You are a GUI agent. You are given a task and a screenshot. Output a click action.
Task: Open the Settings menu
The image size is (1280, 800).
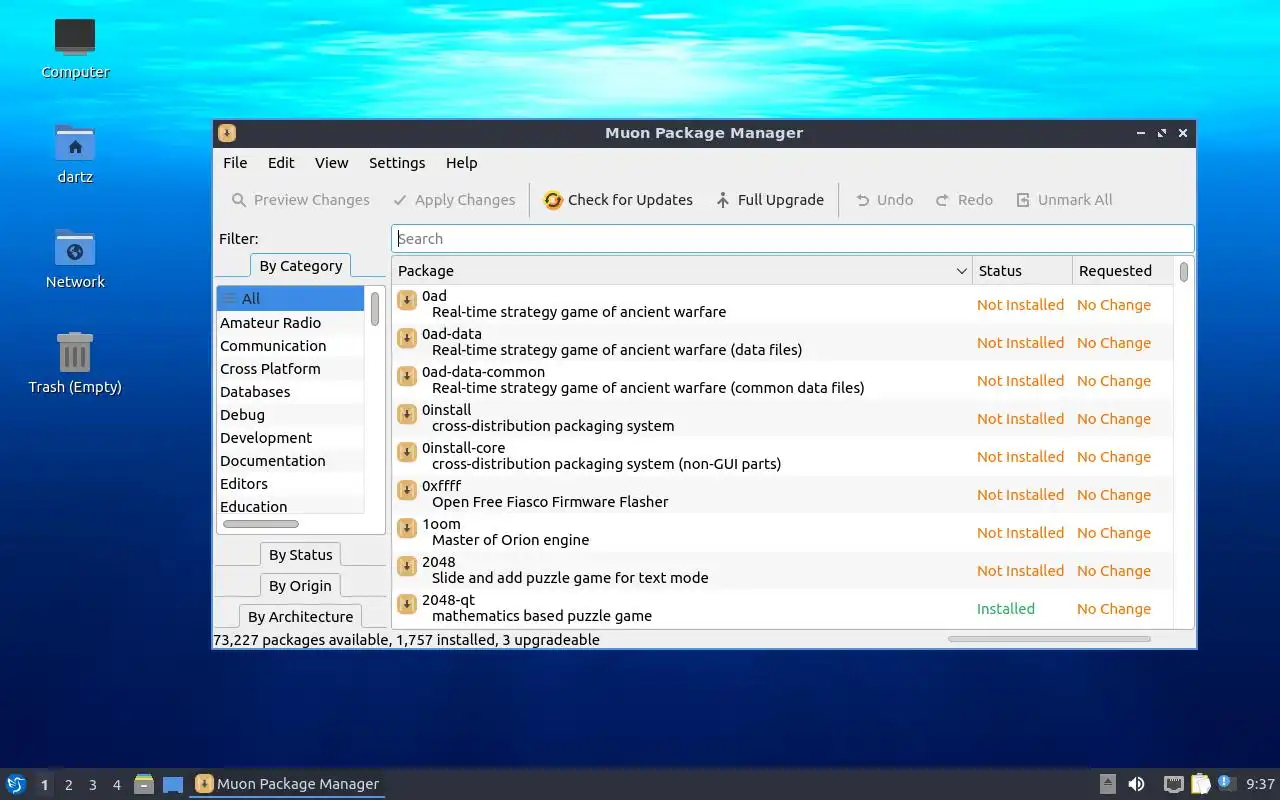pos(397,163)
